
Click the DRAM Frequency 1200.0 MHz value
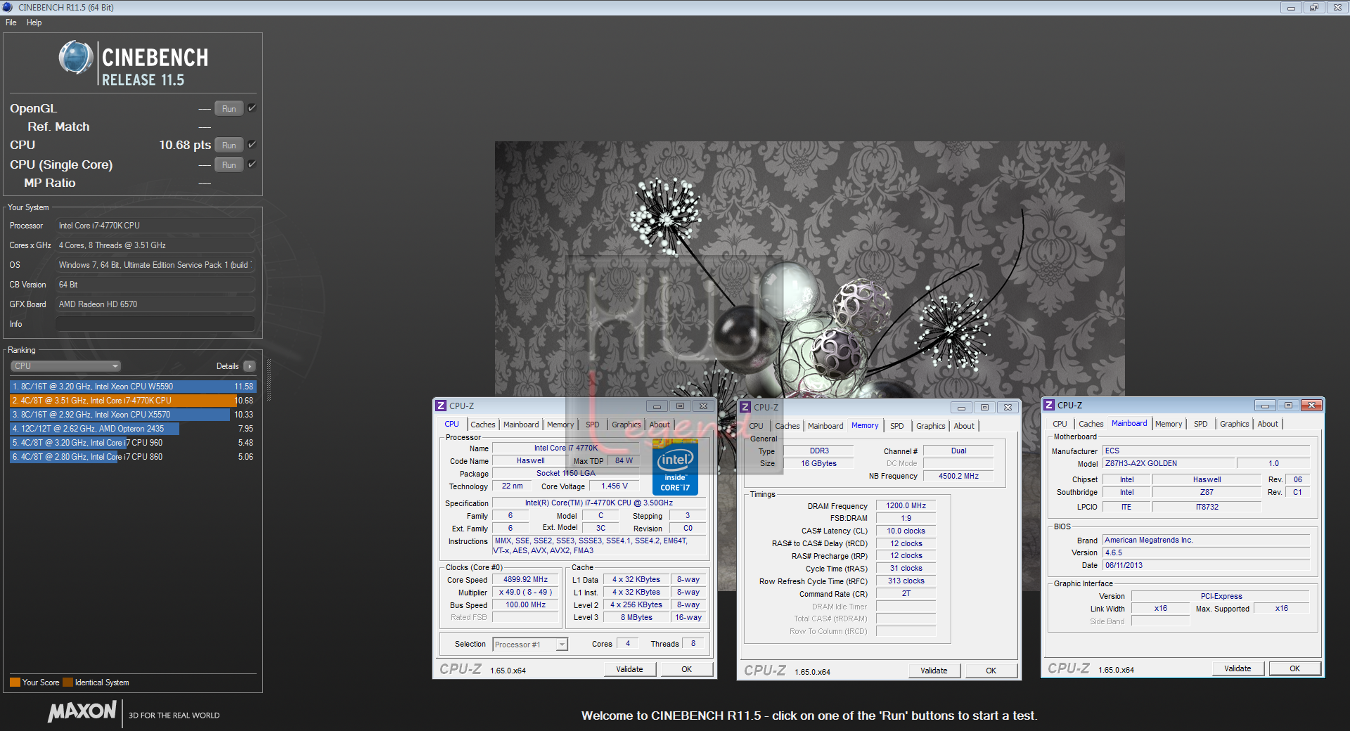(x=906, y=506)
